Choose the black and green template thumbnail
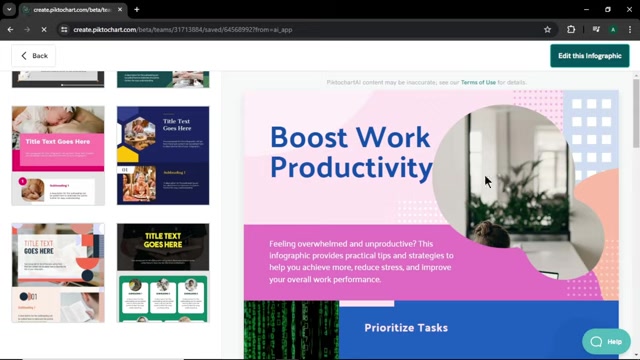 click(x=163, y=273)
